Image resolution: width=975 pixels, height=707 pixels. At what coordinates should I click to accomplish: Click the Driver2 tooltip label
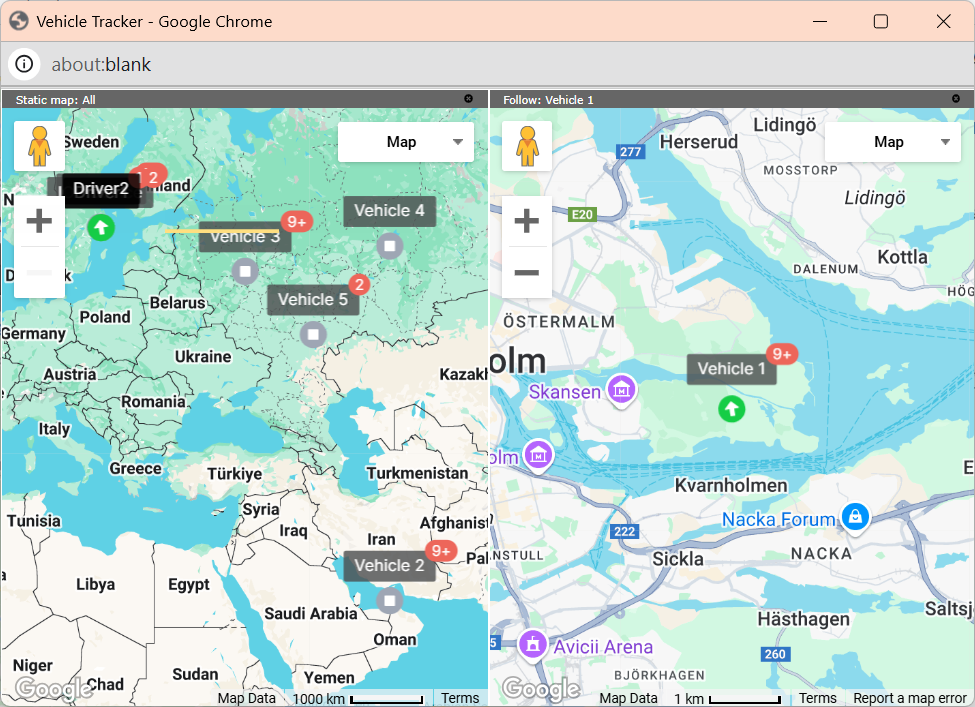(x=101, y=189)
